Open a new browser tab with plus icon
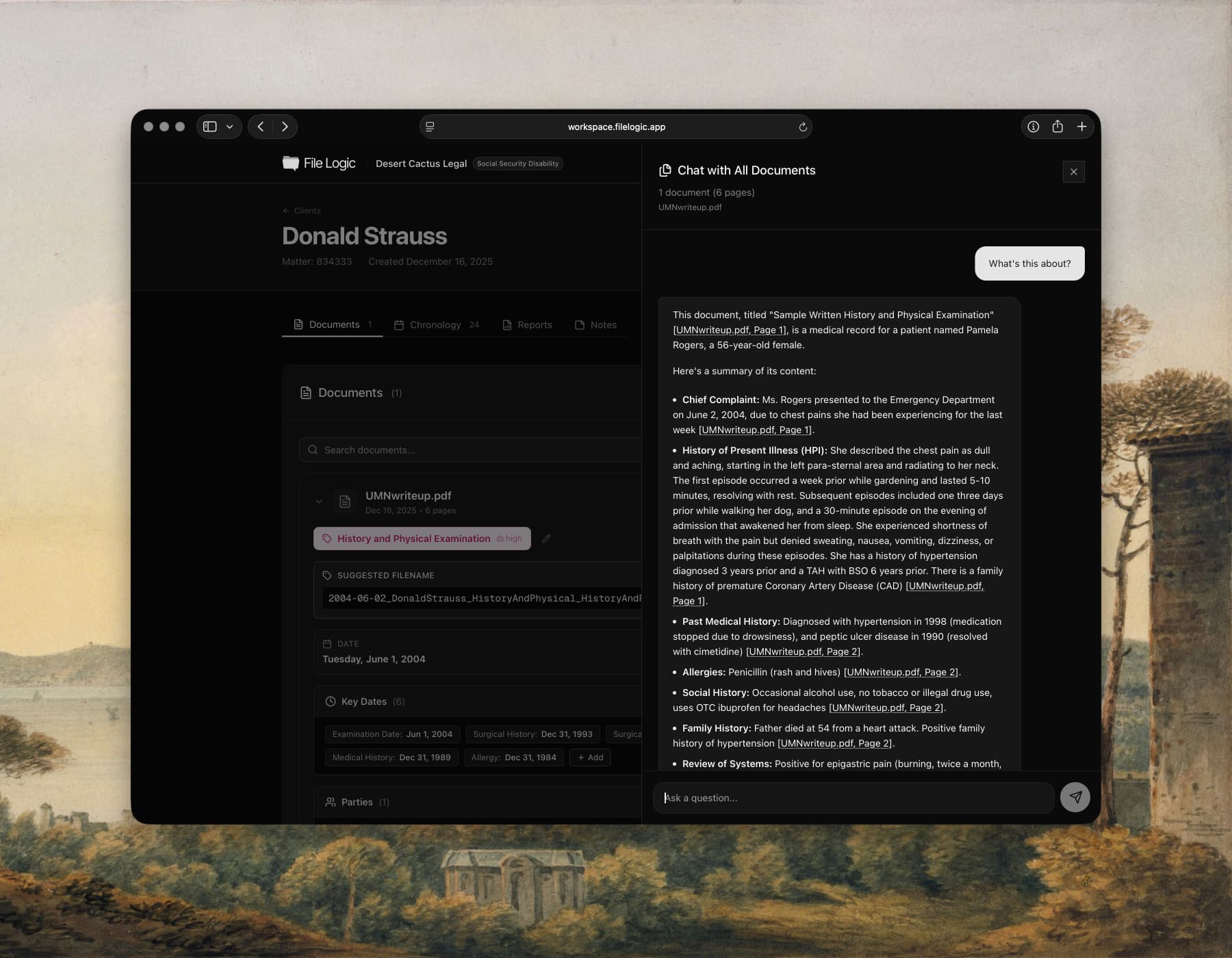 coord(1081,127)
